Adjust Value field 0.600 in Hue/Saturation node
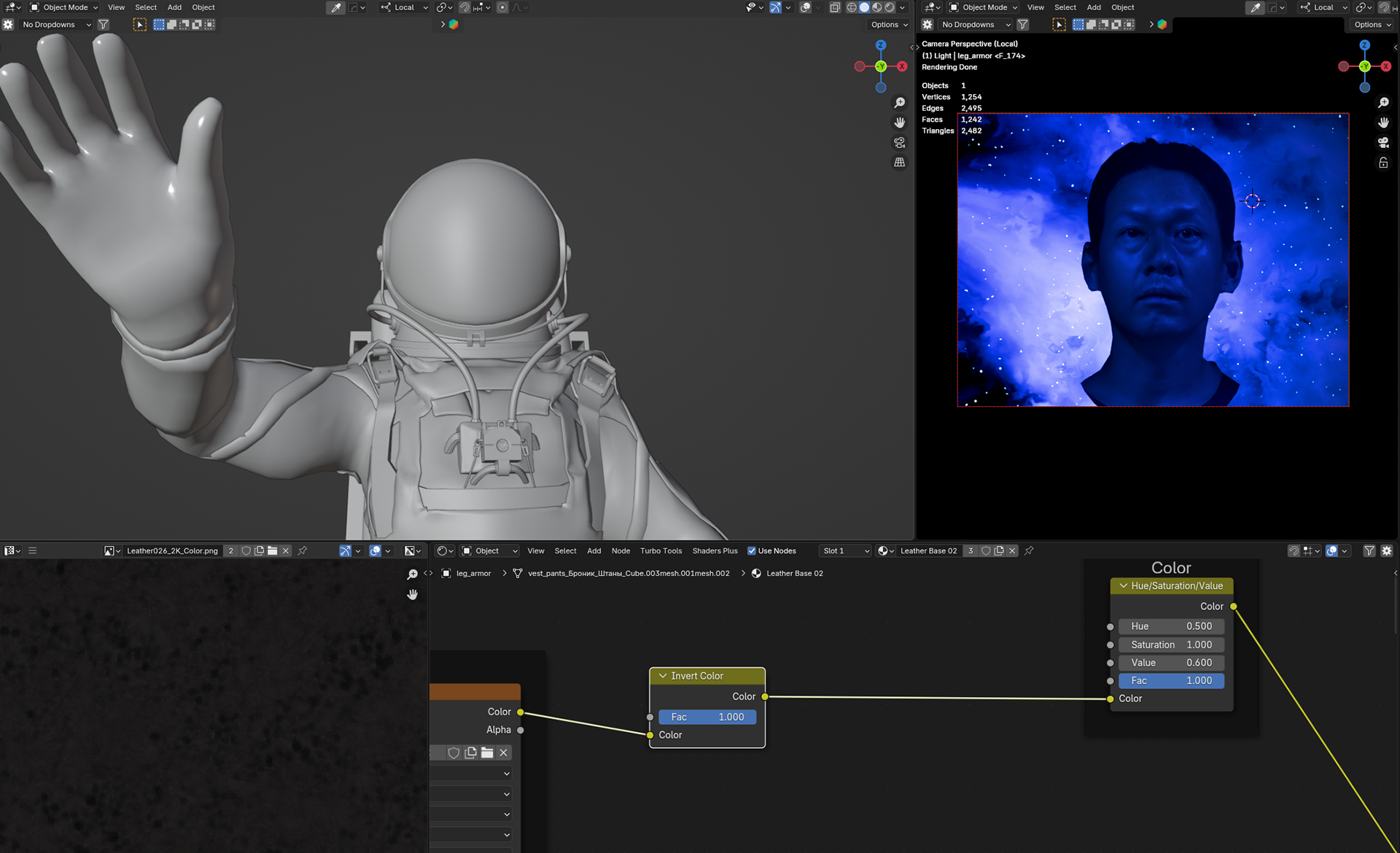This screenshot has height=853, width=1400. pyautogui.click(x=1171, y=663)
